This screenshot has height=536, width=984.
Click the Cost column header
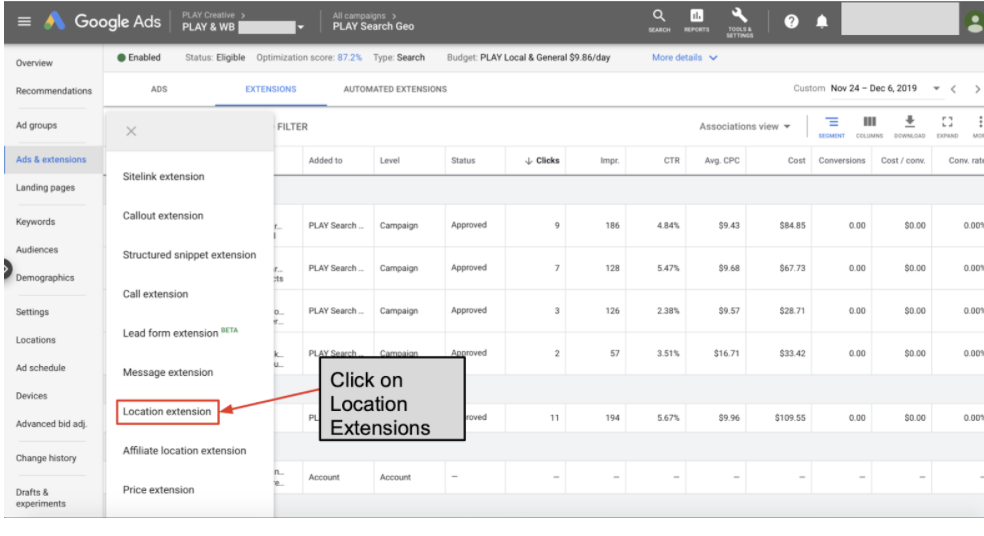tap(796, 161)
